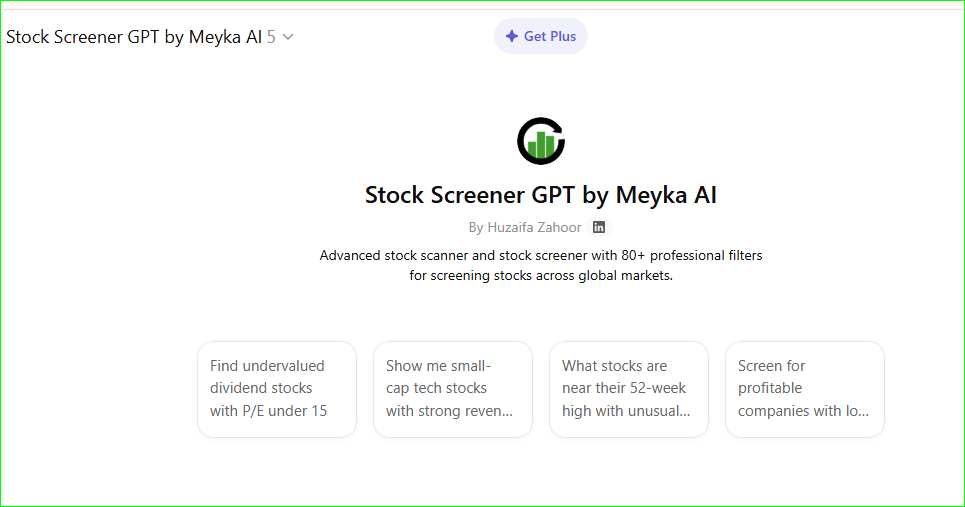965x507 pixels.
Task: Click "near their 52-week" text in third card
Action: click(624, 388)
